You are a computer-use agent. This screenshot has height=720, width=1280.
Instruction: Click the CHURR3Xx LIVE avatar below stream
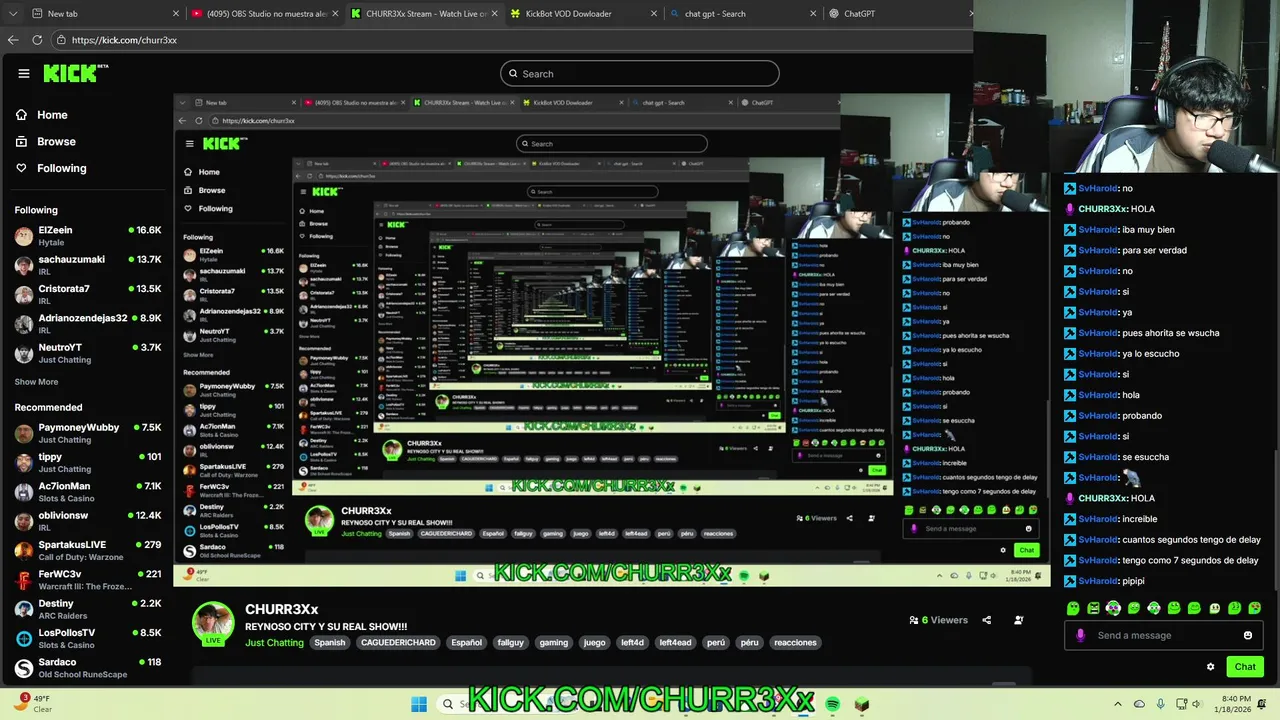[213, 623]
